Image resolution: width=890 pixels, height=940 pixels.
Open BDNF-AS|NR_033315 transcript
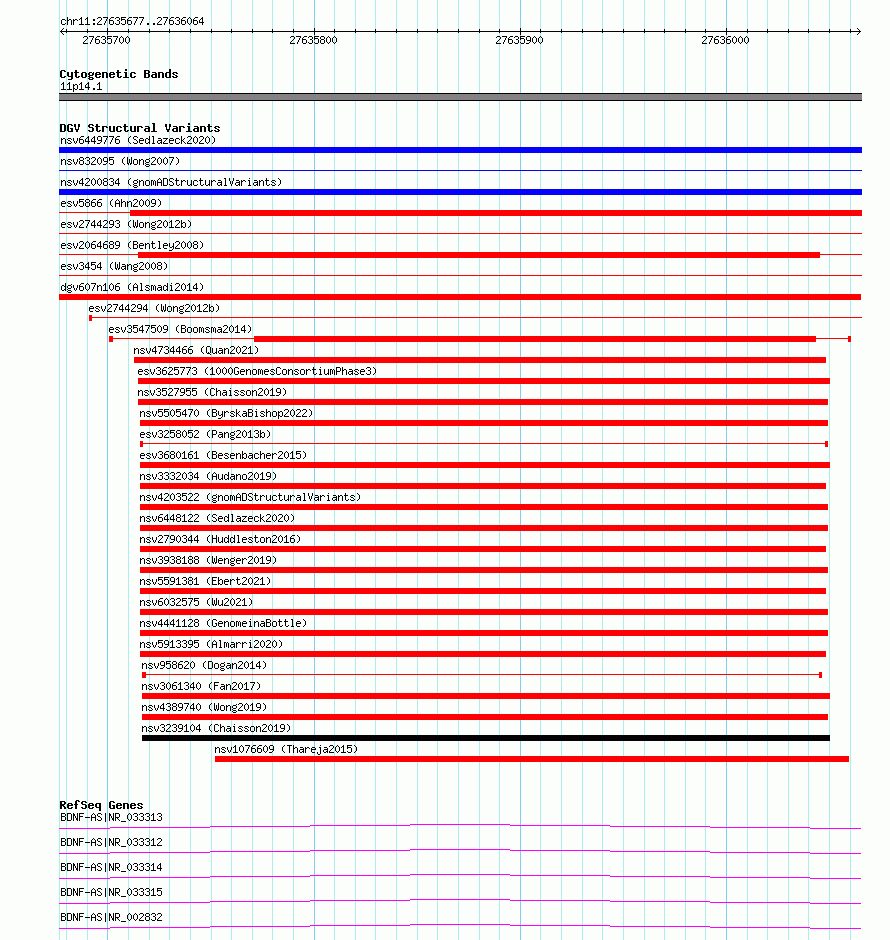click(111, 892)
